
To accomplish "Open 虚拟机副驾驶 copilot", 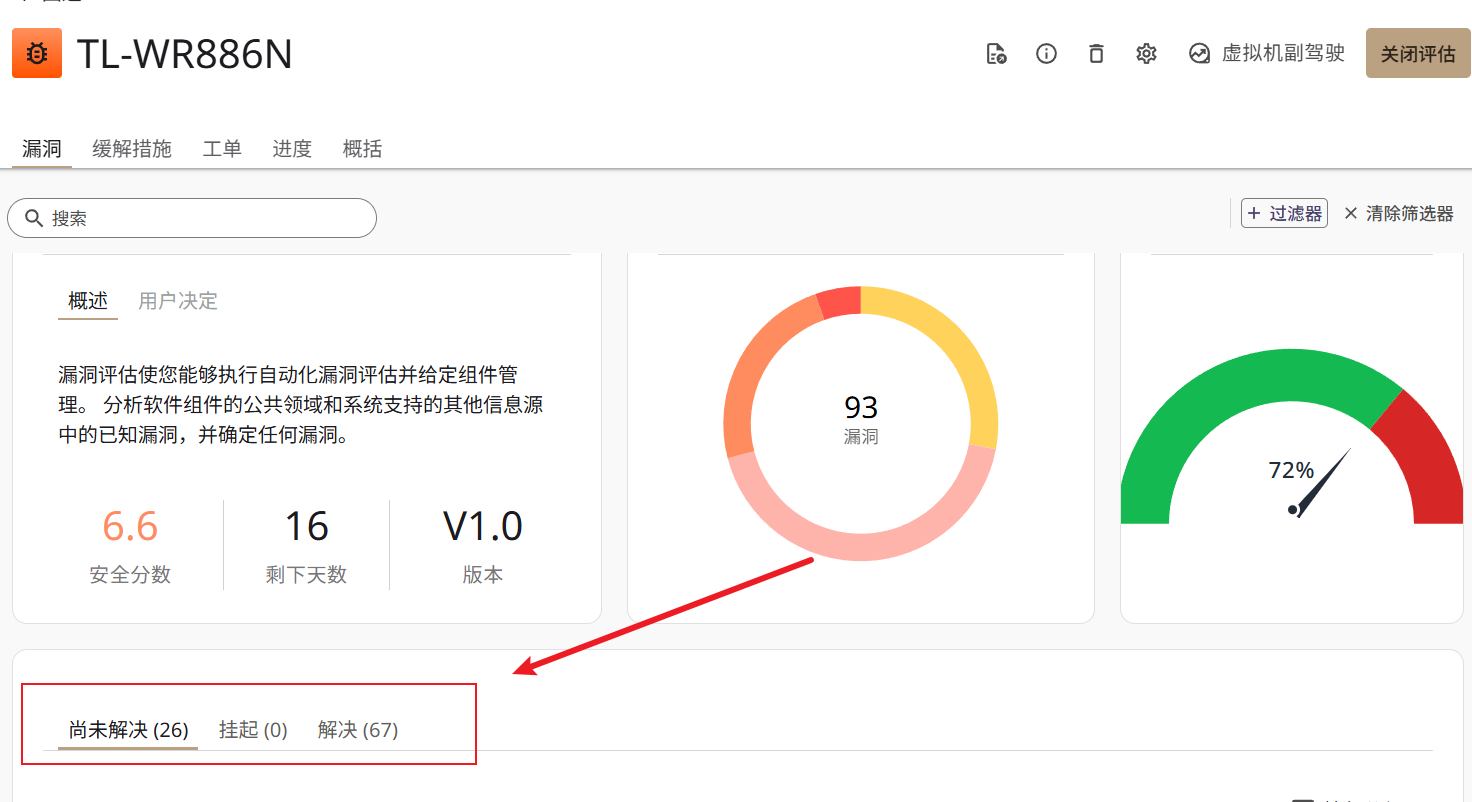I will (1267, 54).
